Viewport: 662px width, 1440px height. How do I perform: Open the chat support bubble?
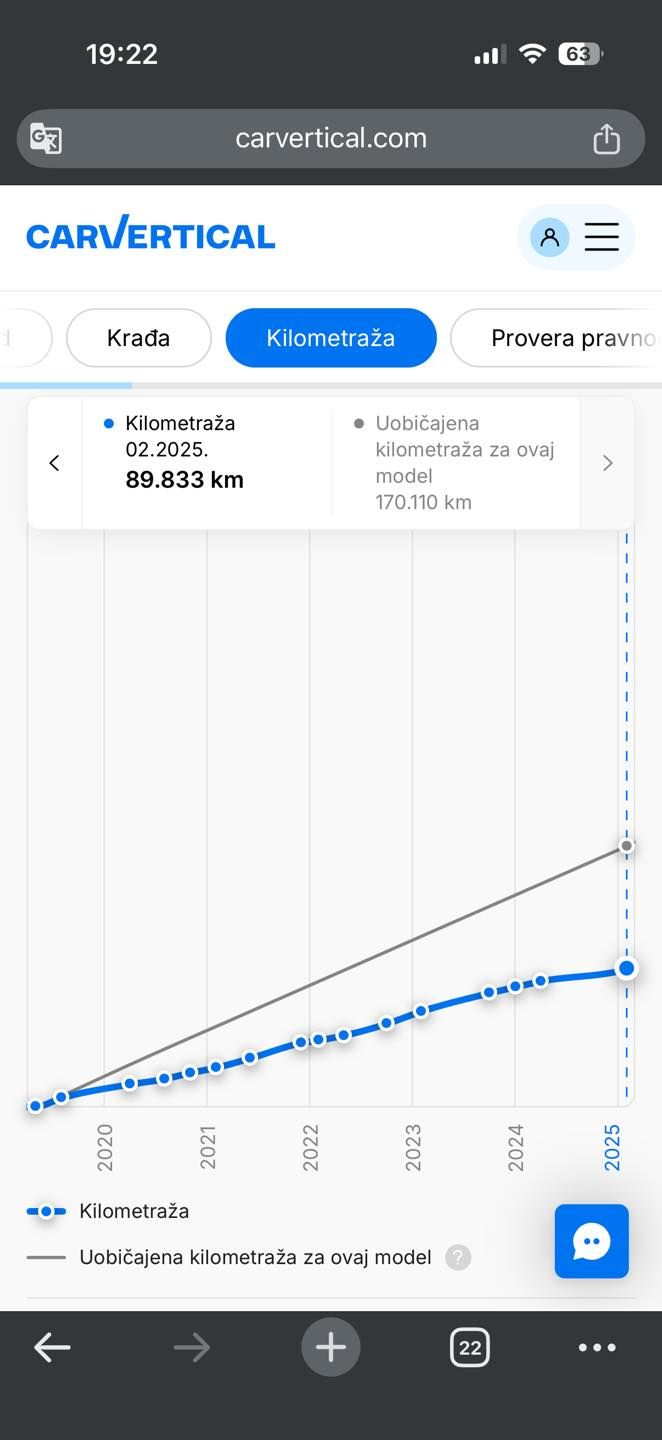point(591,1241)
